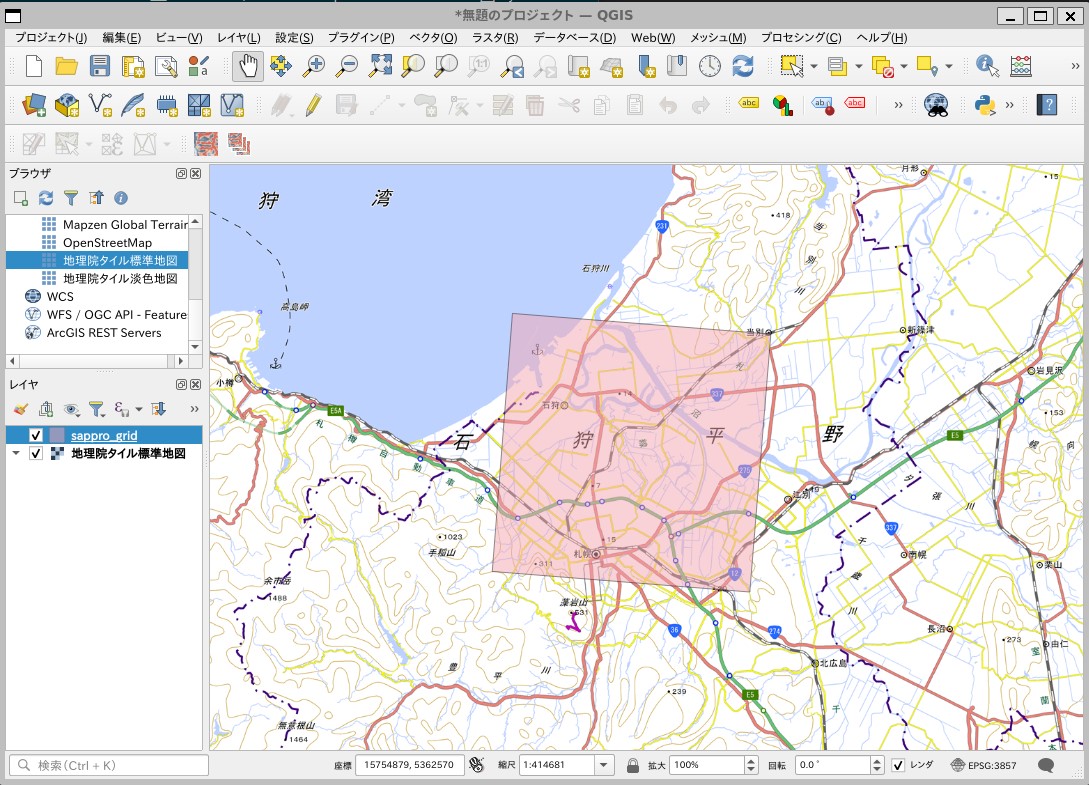Click the Browser panel info properties icon
Image resolution: width=1089 pixels, height=785 pixels.
coord(121,198)
